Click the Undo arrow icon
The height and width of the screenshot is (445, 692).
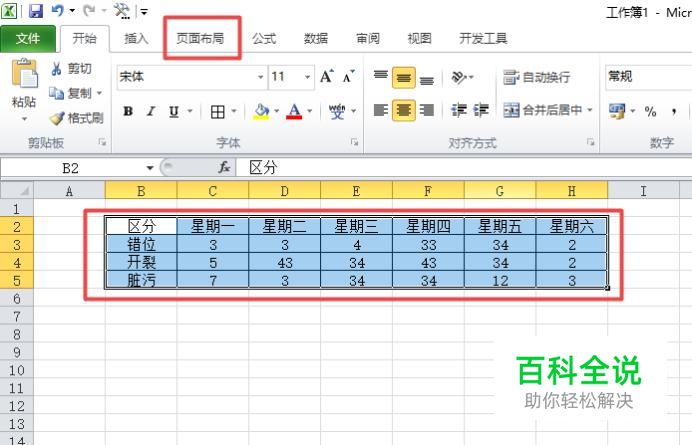[57, 10]
